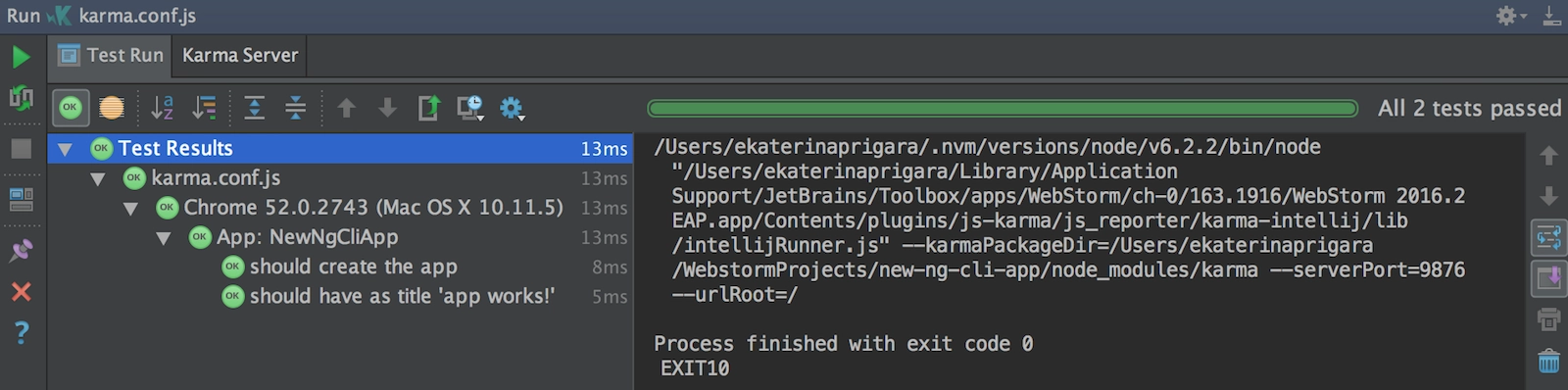The height and width of the screenshot is (390, 1568).
Task: Click the OK status icon beside Test Results
Action: 101,149
